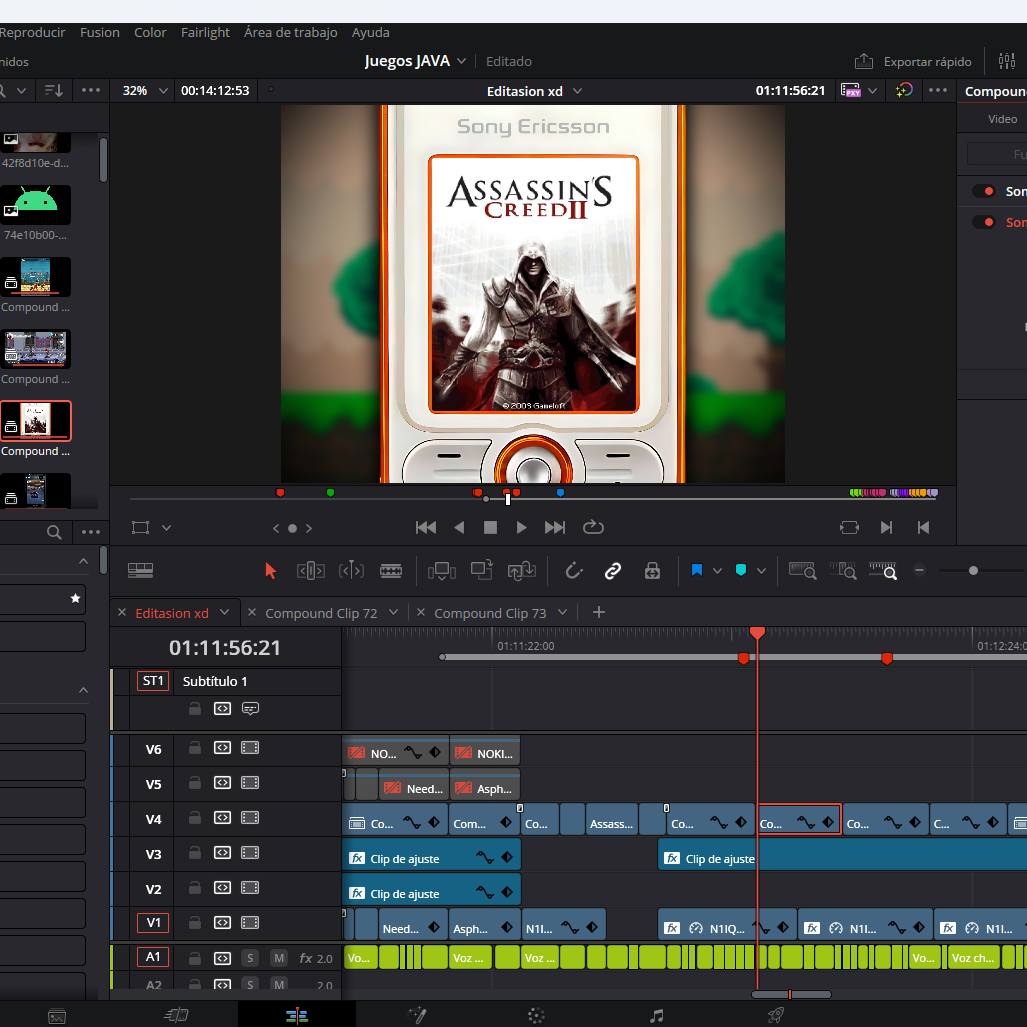Select the arrow Selection Mode tool
1027x1027 pixels.
pyautogui.click(x=270, y=571)
